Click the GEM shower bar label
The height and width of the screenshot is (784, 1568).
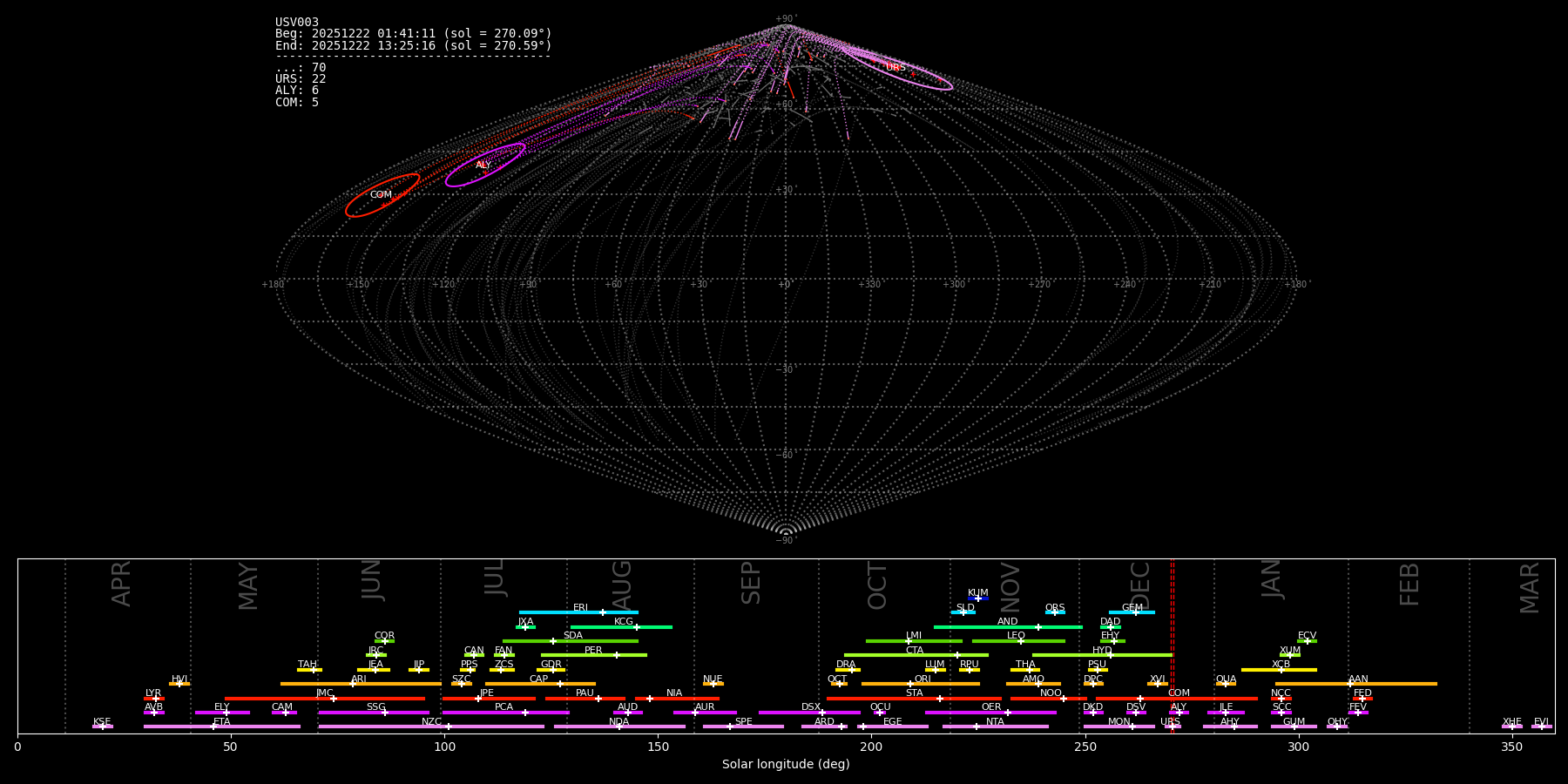1132,608
